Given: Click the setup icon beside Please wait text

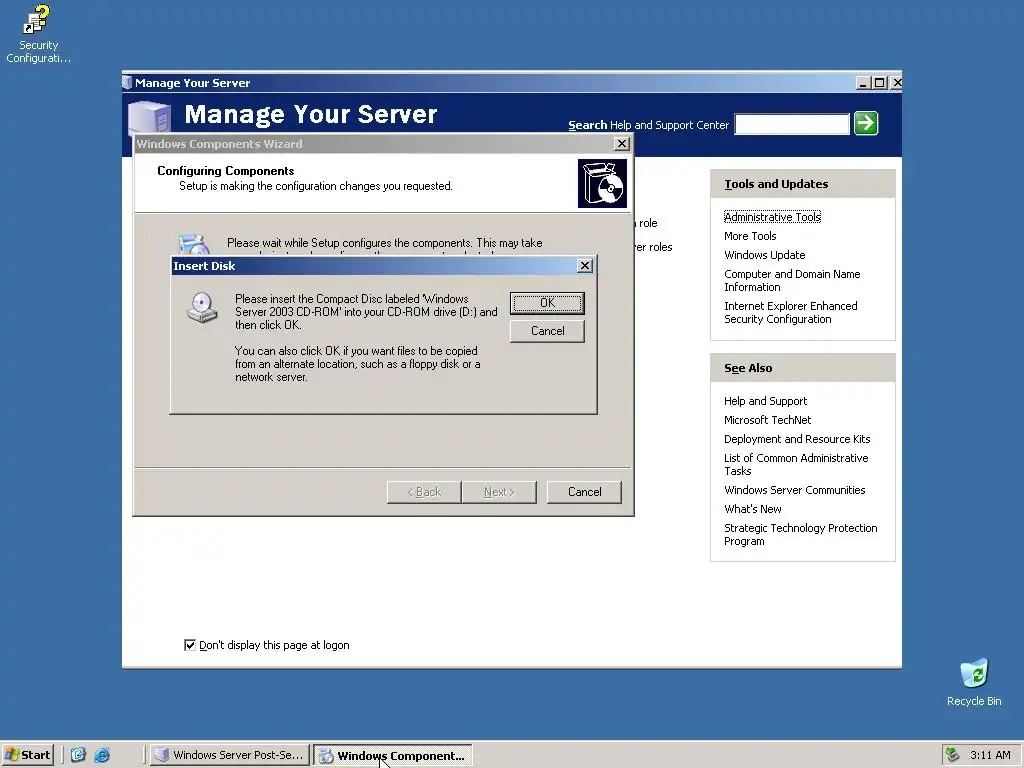Looking at the screenshot, I should 193,244.
